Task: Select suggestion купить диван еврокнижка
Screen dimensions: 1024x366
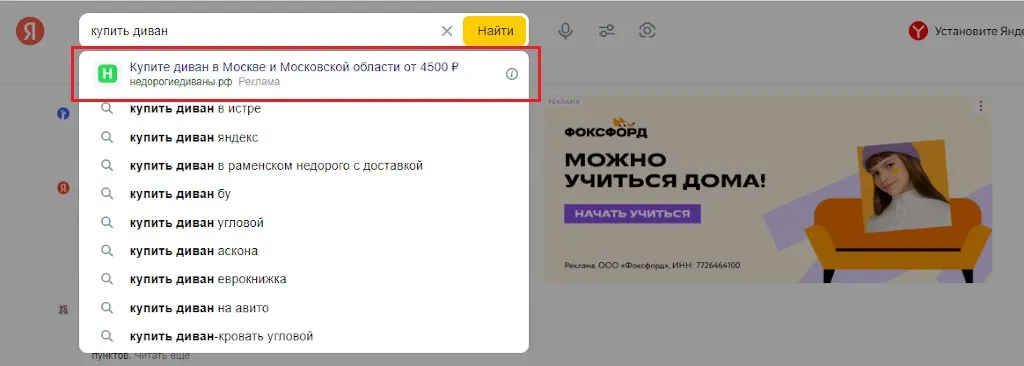Action: (304, 279)
